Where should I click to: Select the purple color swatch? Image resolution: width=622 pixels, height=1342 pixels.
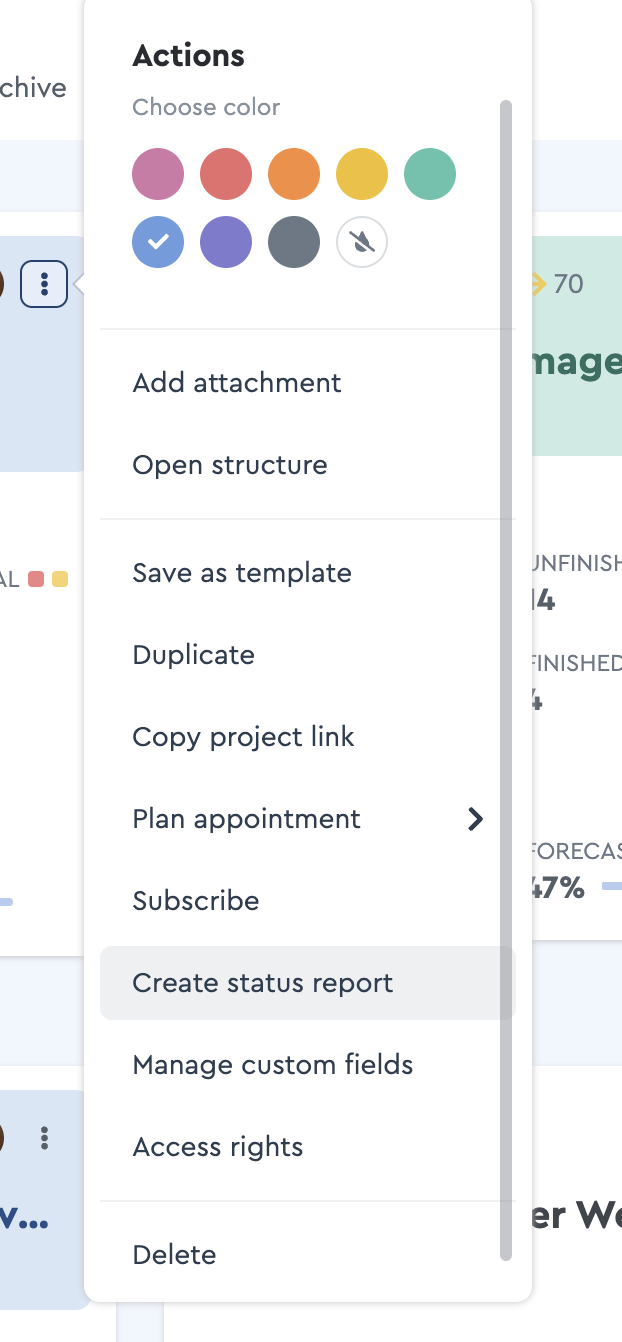(x=226, y=242)
